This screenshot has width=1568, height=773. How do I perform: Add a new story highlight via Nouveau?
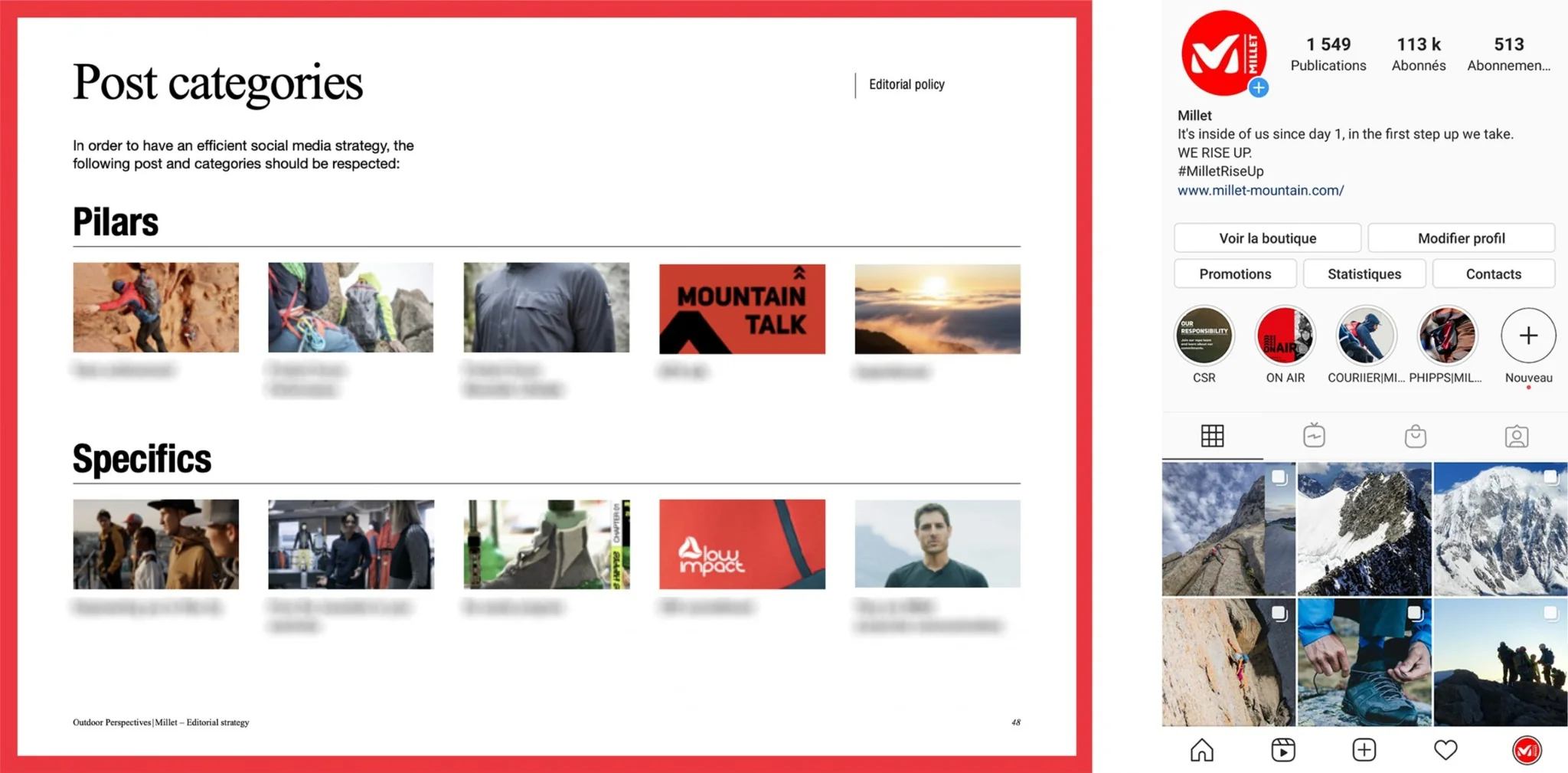click(1527, 335)
